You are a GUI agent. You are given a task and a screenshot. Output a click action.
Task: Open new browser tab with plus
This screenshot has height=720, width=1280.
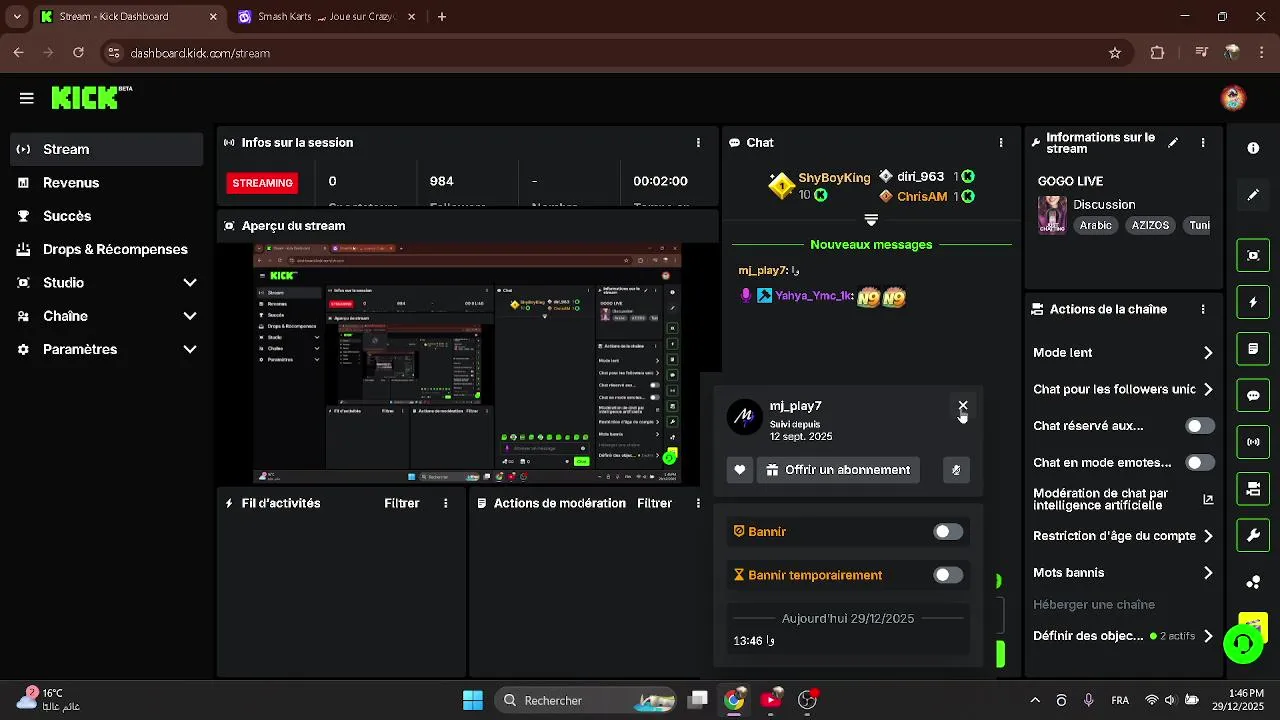tap(442, 17)
